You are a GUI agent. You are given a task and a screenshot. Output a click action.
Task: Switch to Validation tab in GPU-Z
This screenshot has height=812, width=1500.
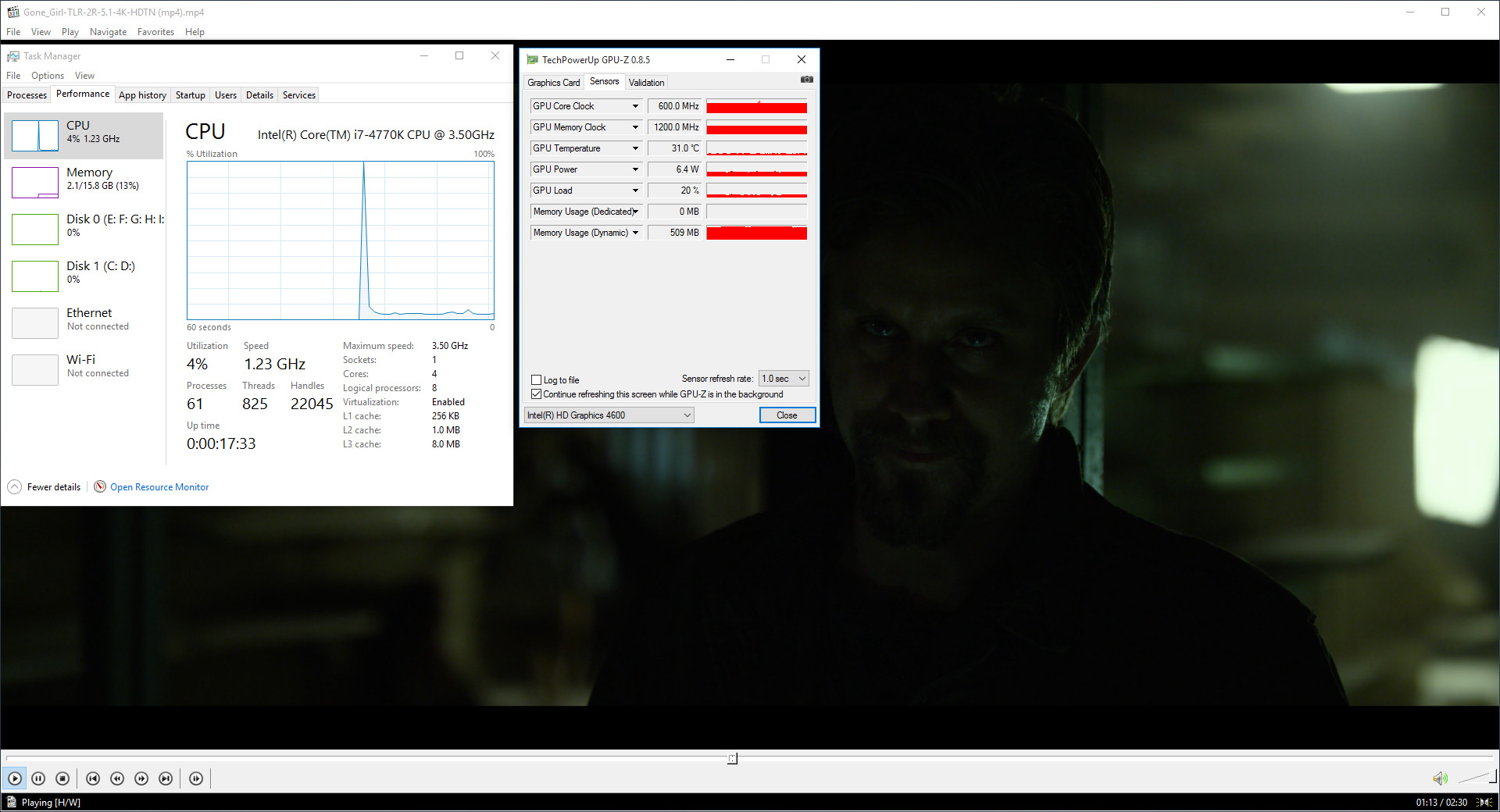click(x=646, y=83)
